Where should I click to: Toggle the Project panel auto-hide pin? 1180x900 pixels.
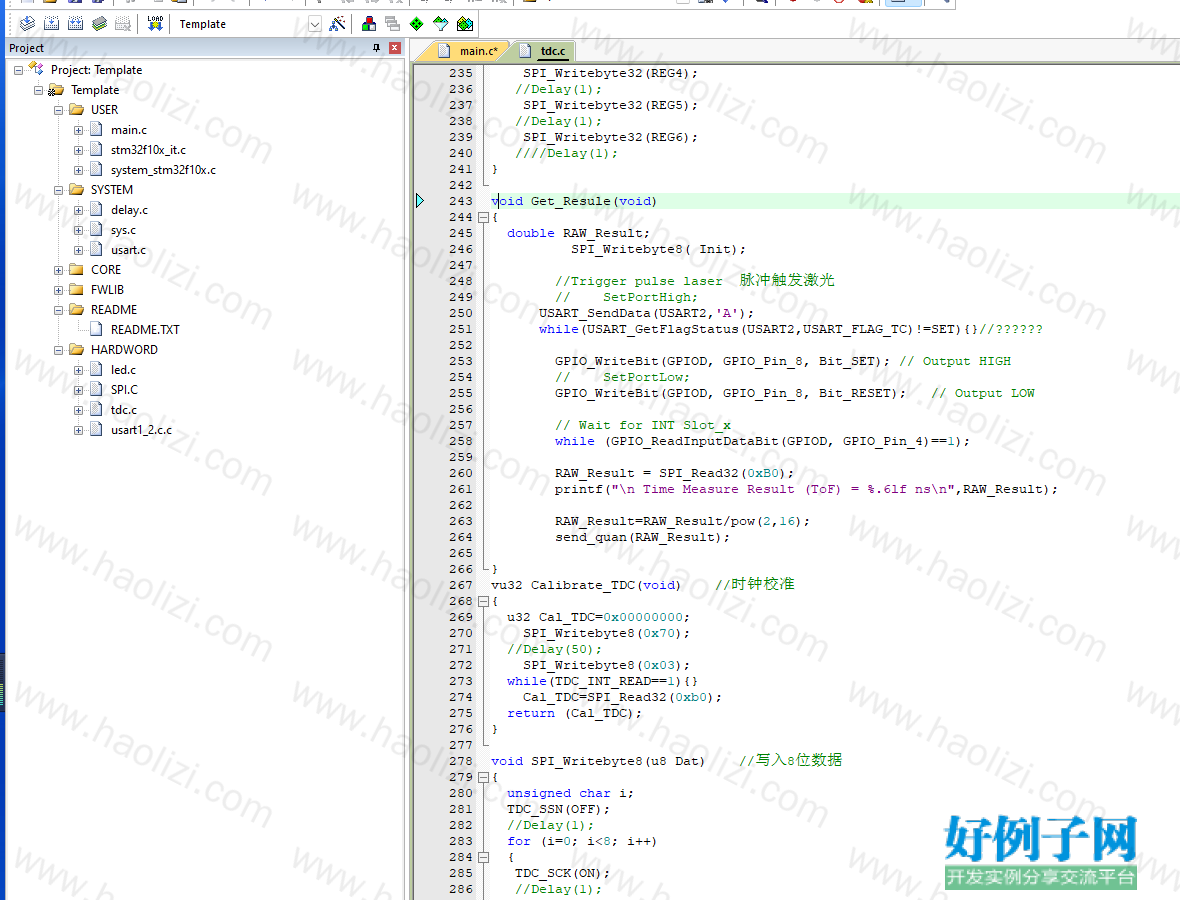click(376, 47)
